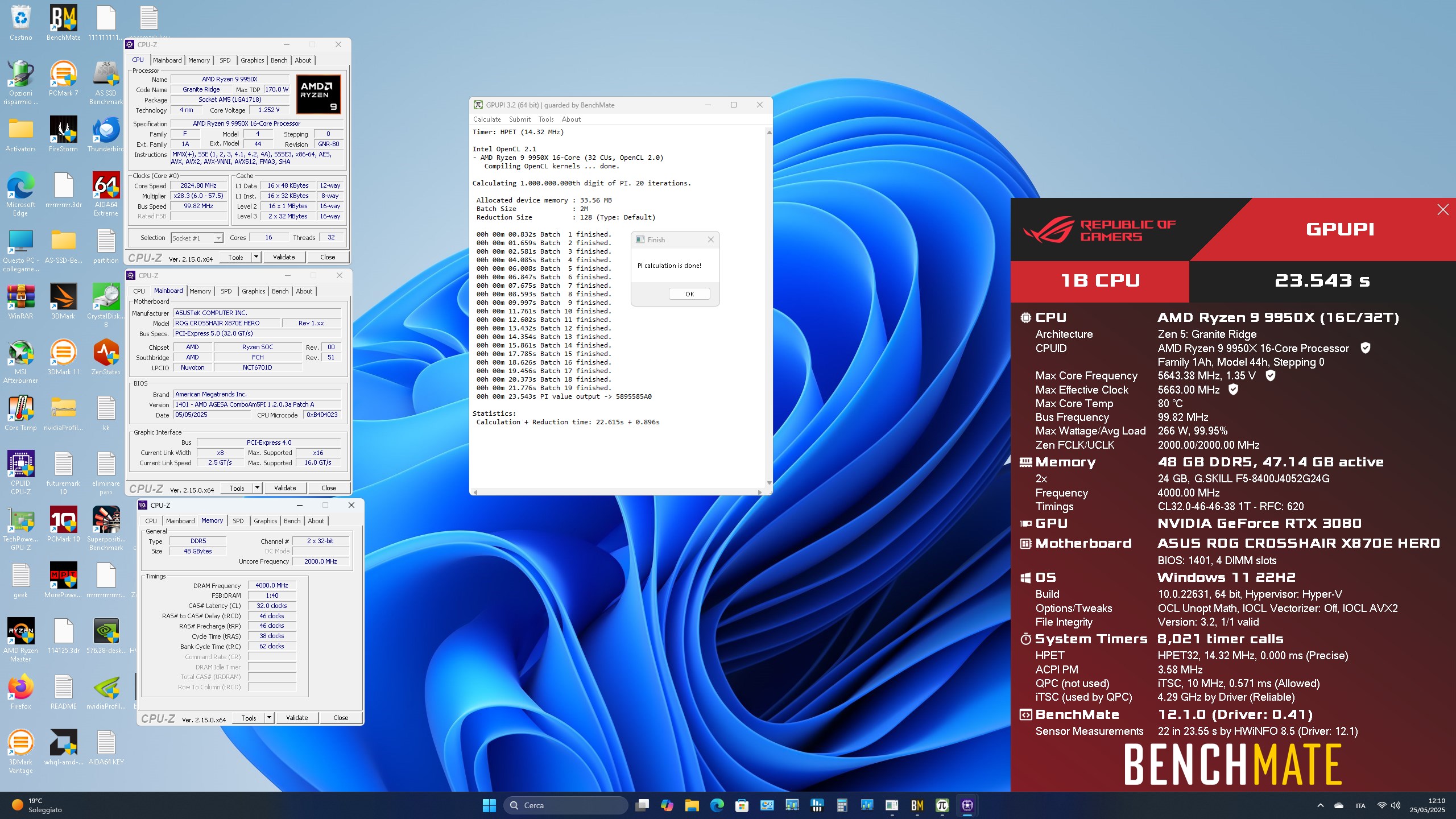Switch to SPD tab in CPU-Z Memory window
Viewport: 1456px width, 819px height.
238,521
